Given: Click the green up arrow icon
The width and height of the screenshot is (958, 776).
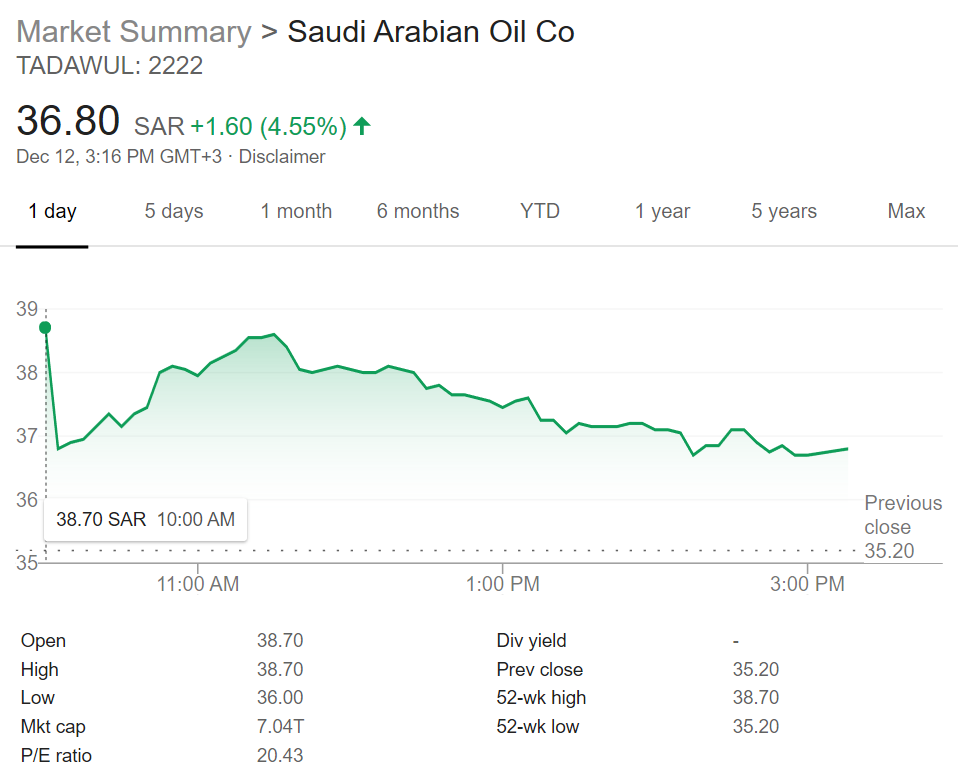Looking at the screenshot, I should (x=362, y=126).
